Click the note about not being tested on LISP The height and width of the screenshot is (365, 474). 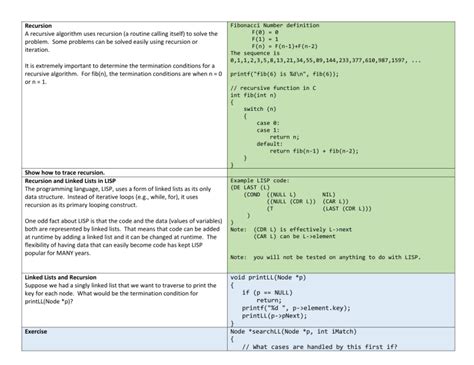tap(325, 257)
